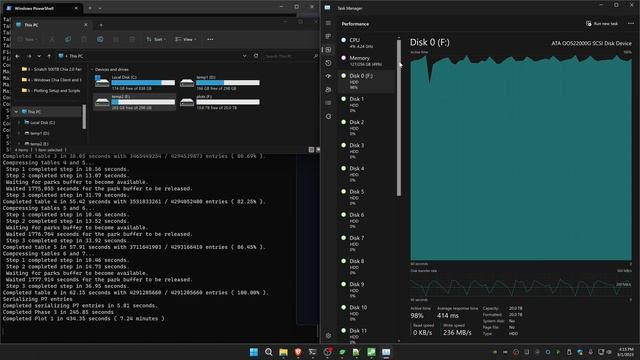
Task: Click the Search This PC field
Action: point(291,56)
